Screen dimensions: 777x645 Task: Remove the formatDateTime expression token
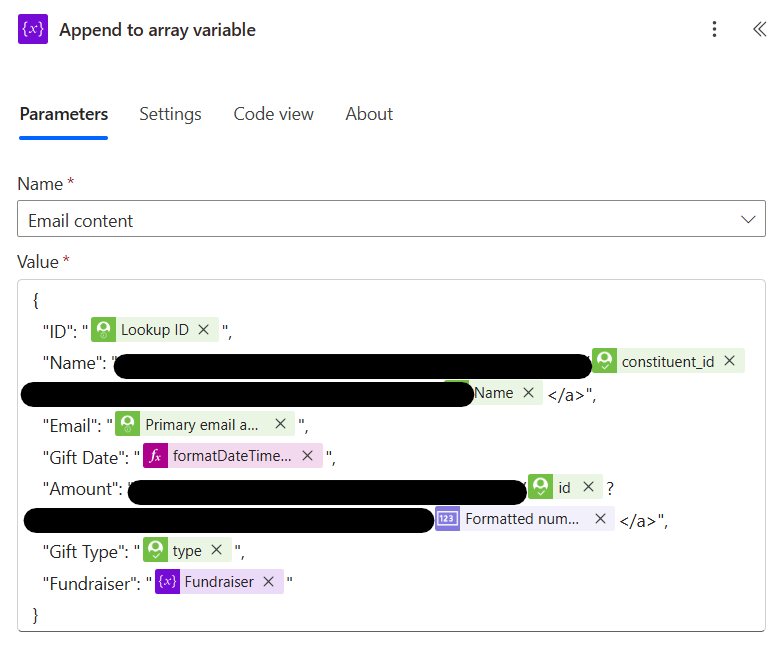click(x=308, y=455)
